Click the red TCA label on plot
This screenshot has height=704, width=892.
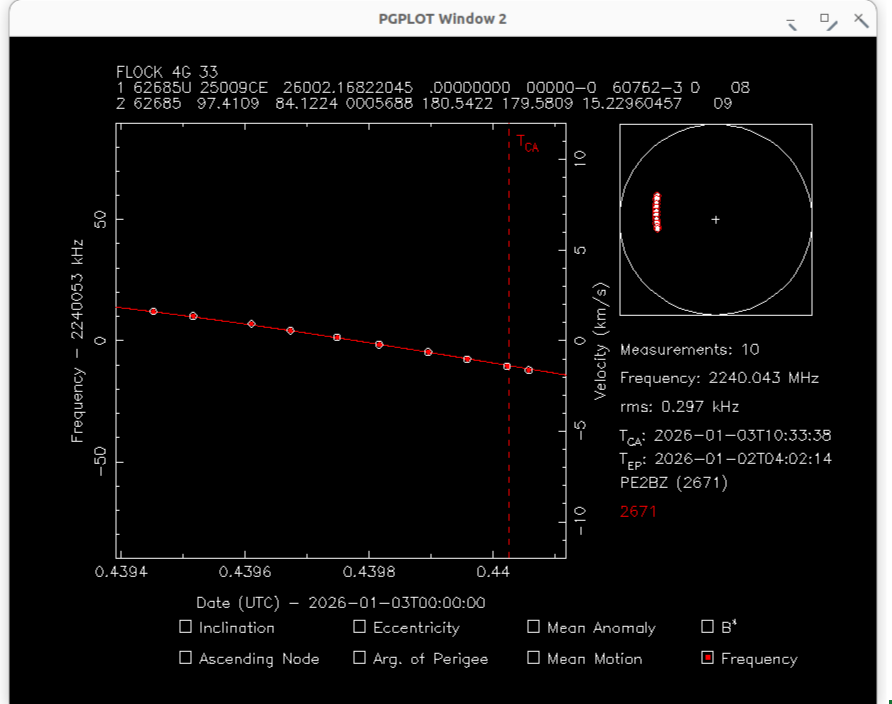click(x=527, y=146)
